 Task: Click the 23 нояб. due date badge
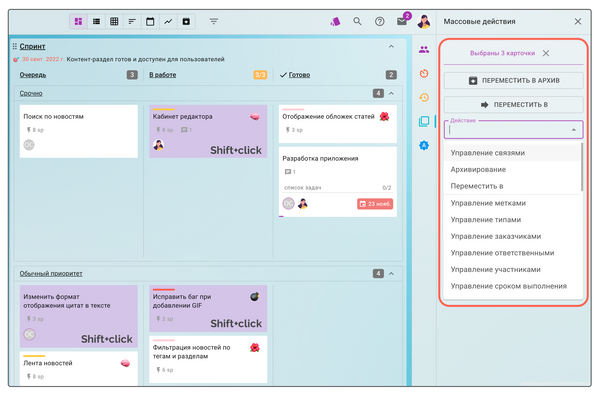tap(375, 204)
